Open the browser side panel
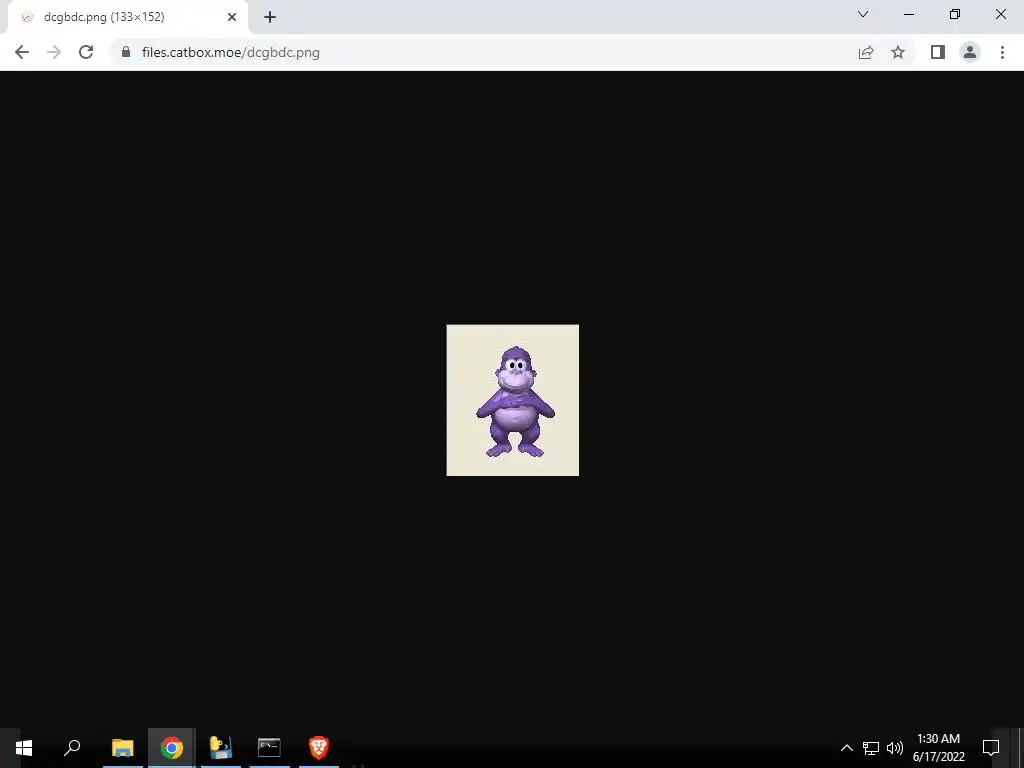1024x768 pixels. click(x=938, y=52)
